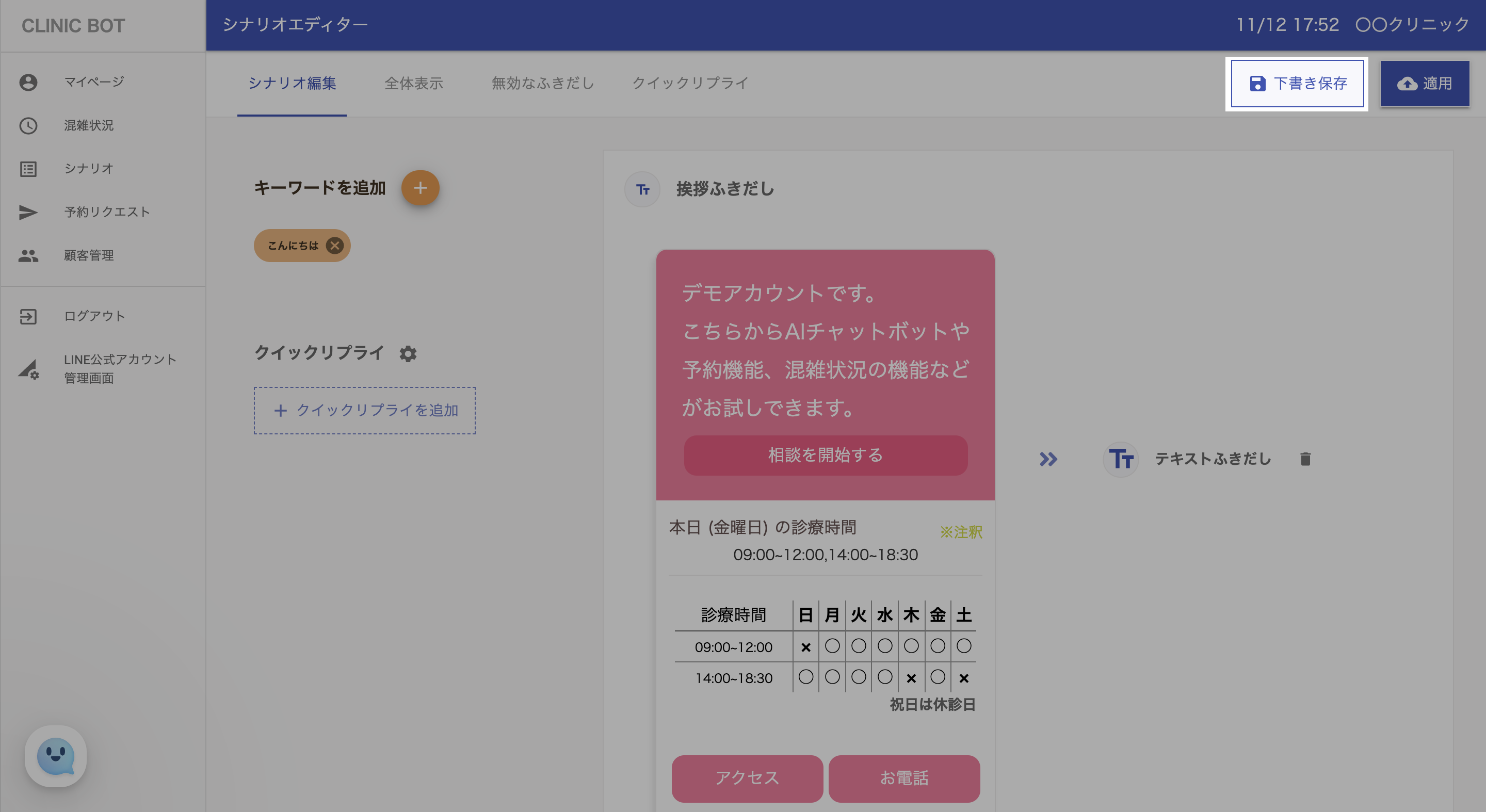Click the 下書き保存 button
The height and width of the screenshot is (812, 1486).
(x=1297, y=84)
